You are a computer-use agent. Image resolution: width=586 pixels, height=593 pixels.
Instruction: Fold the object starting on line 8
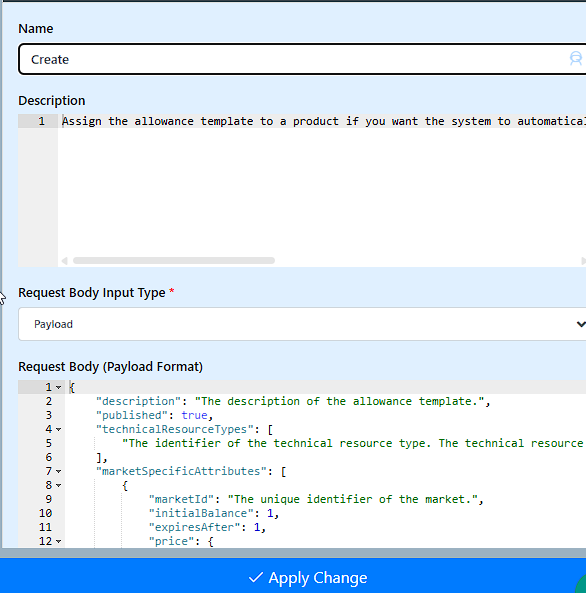click(59, 485)
